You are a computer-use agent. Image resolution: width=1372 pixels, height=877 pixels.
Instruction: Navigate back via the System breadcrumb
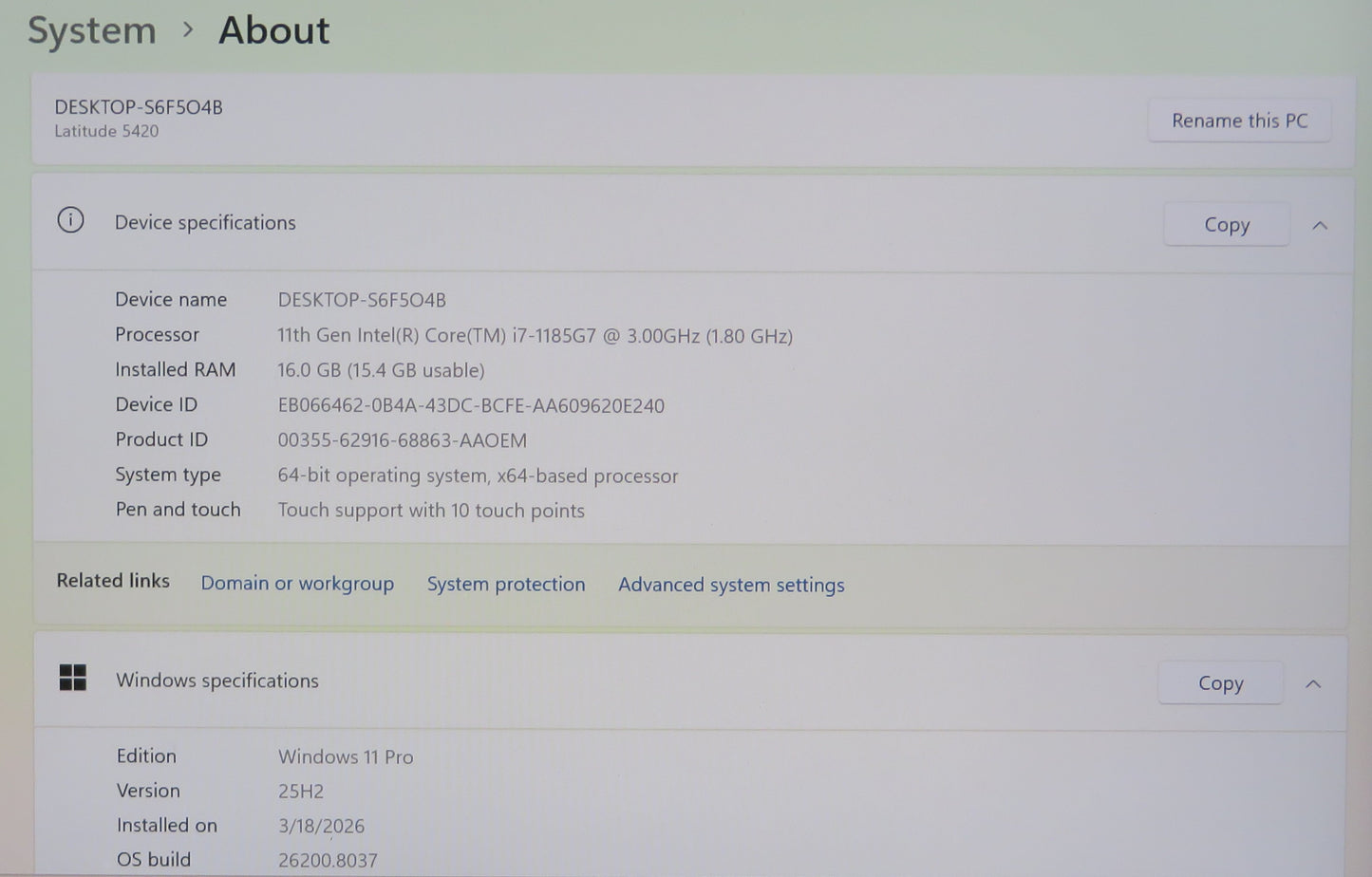pos(91,29)
